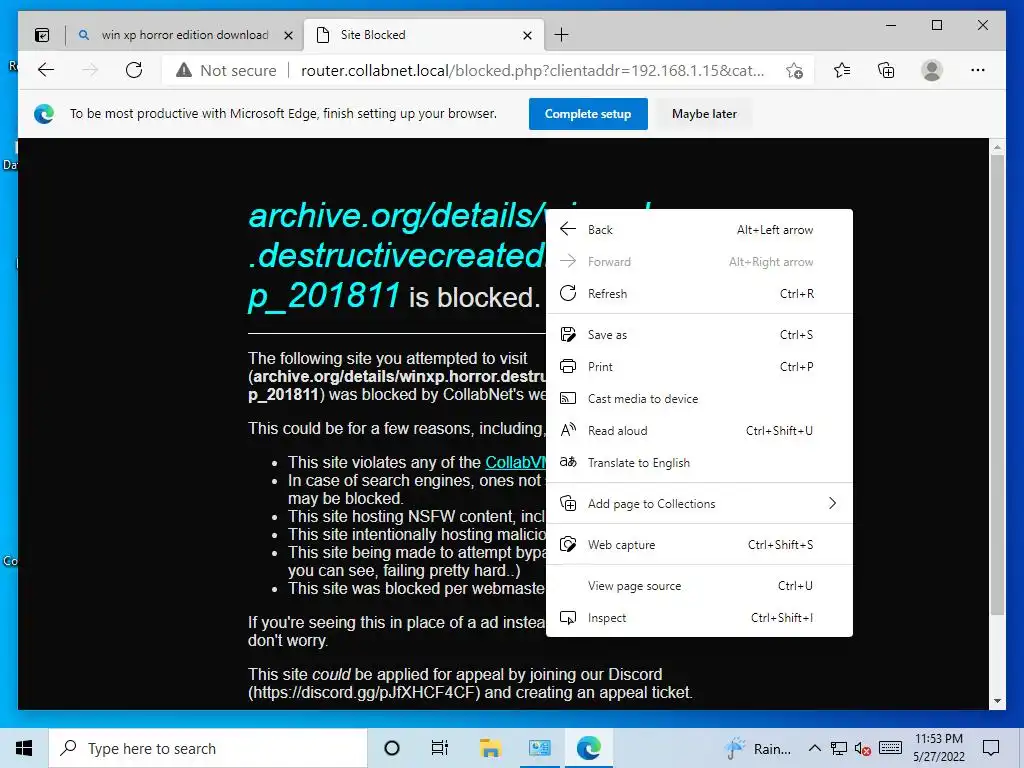Image resolution: width=1024 pixels, height=768 pixels.
Task: Click the scrollbar up arrow
Action: click(997, 148)
